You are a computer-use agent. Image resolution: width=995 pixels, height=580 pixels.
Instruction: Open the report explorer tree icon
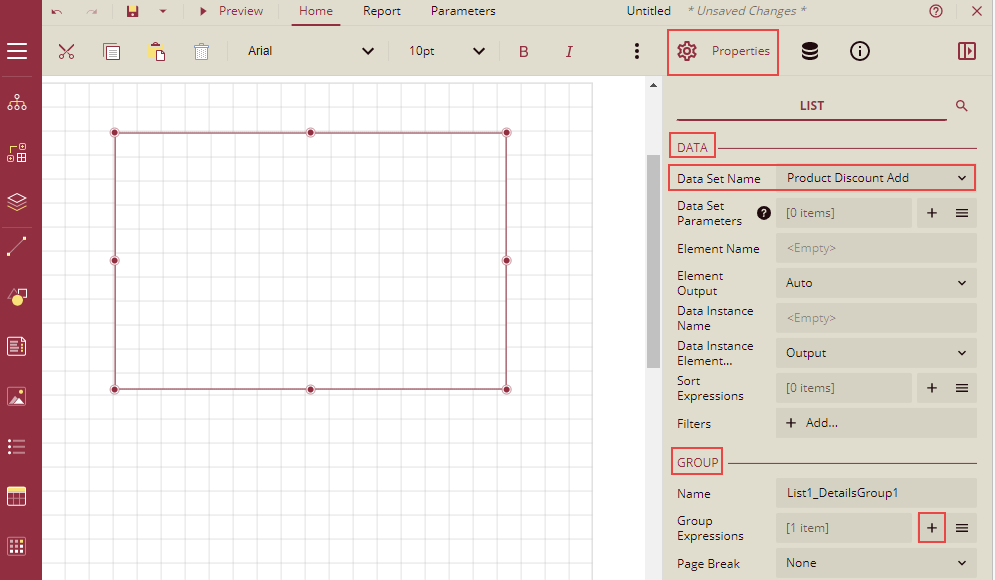[17, 102]
